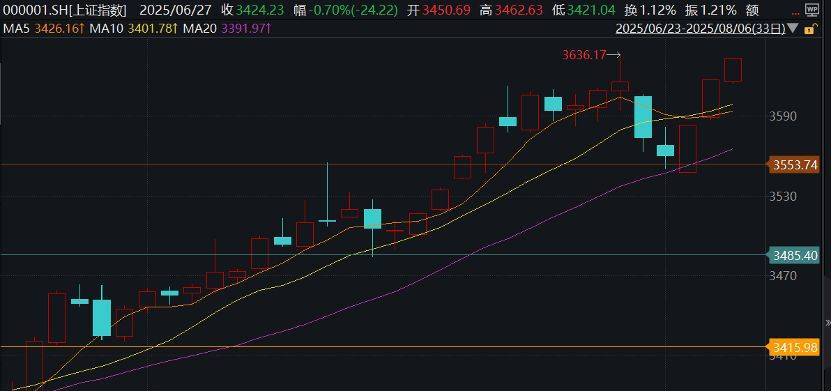Screen dimensions: 832x392
Task: Toggle the orange unlock padlock icon
Action: (810, 29)
